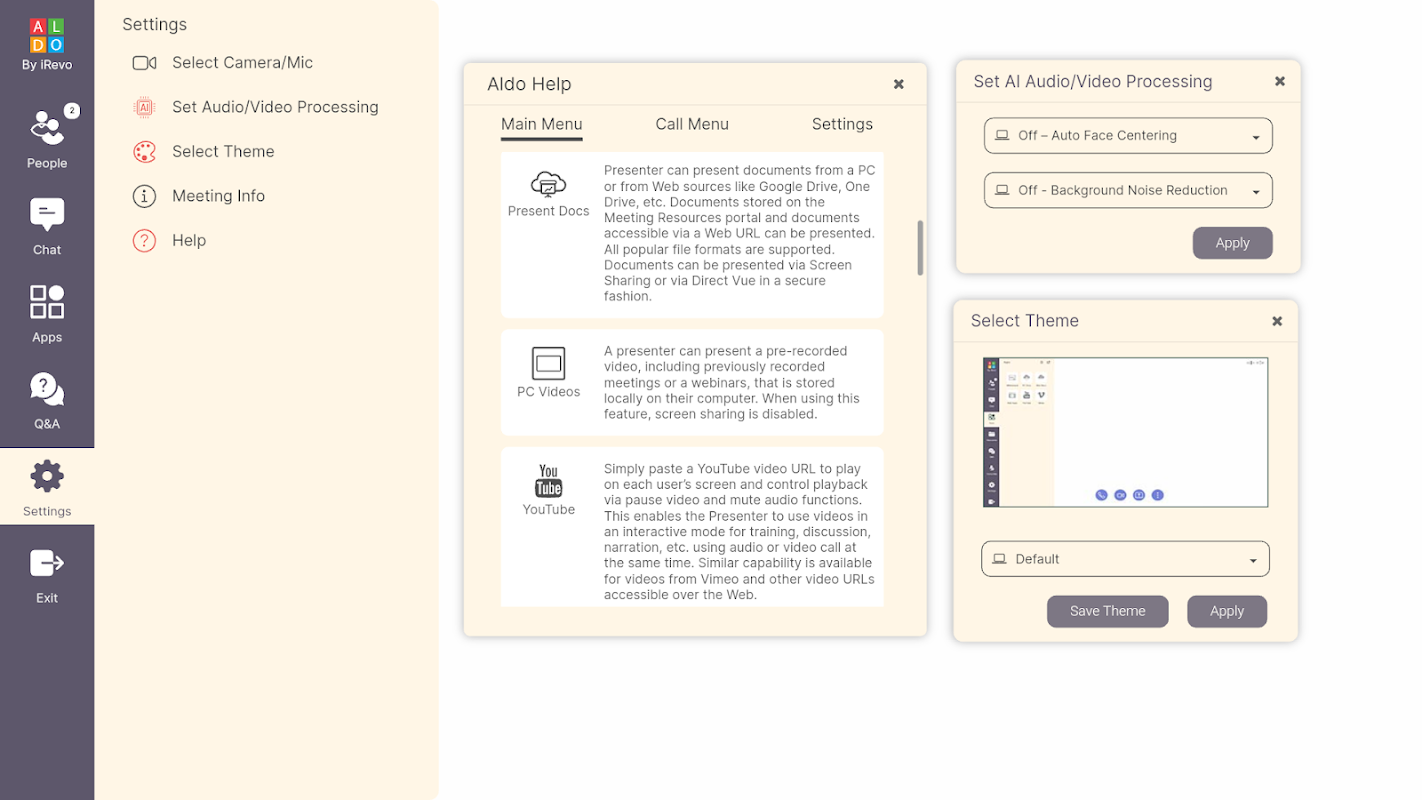Click the Save Theme button

coord(1107,611)
